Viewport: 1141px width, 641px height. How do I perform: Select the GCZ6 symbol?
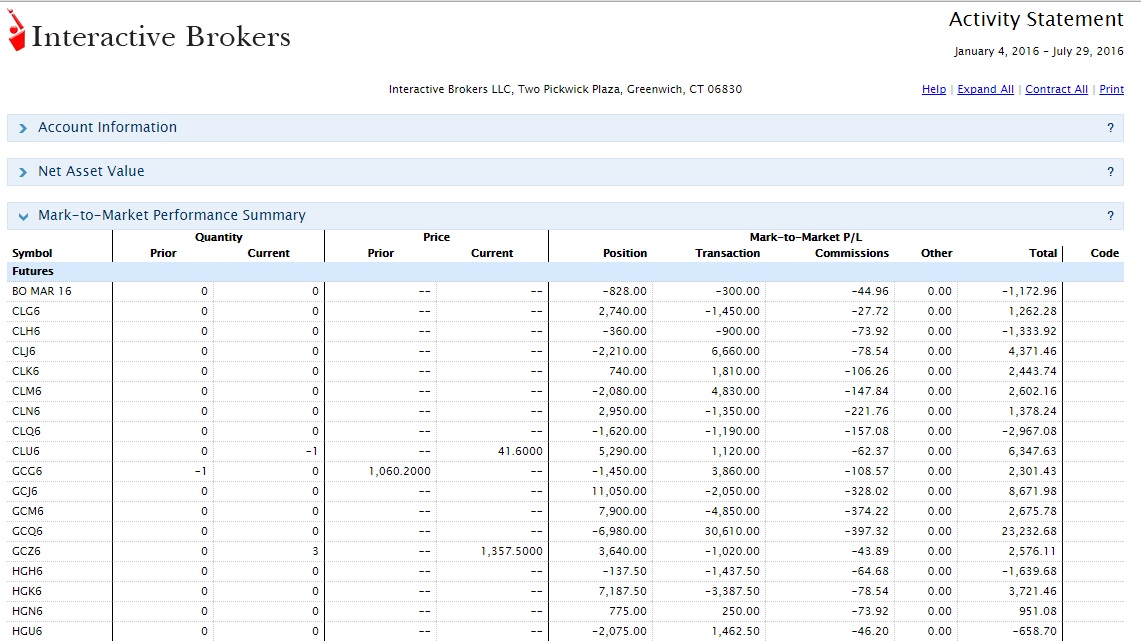click(26, 552)
